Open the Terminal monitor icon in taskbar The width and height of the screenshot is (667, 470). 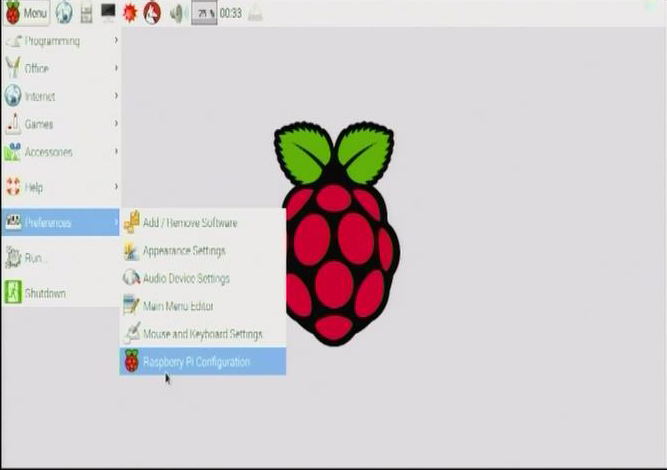[108, 13]
